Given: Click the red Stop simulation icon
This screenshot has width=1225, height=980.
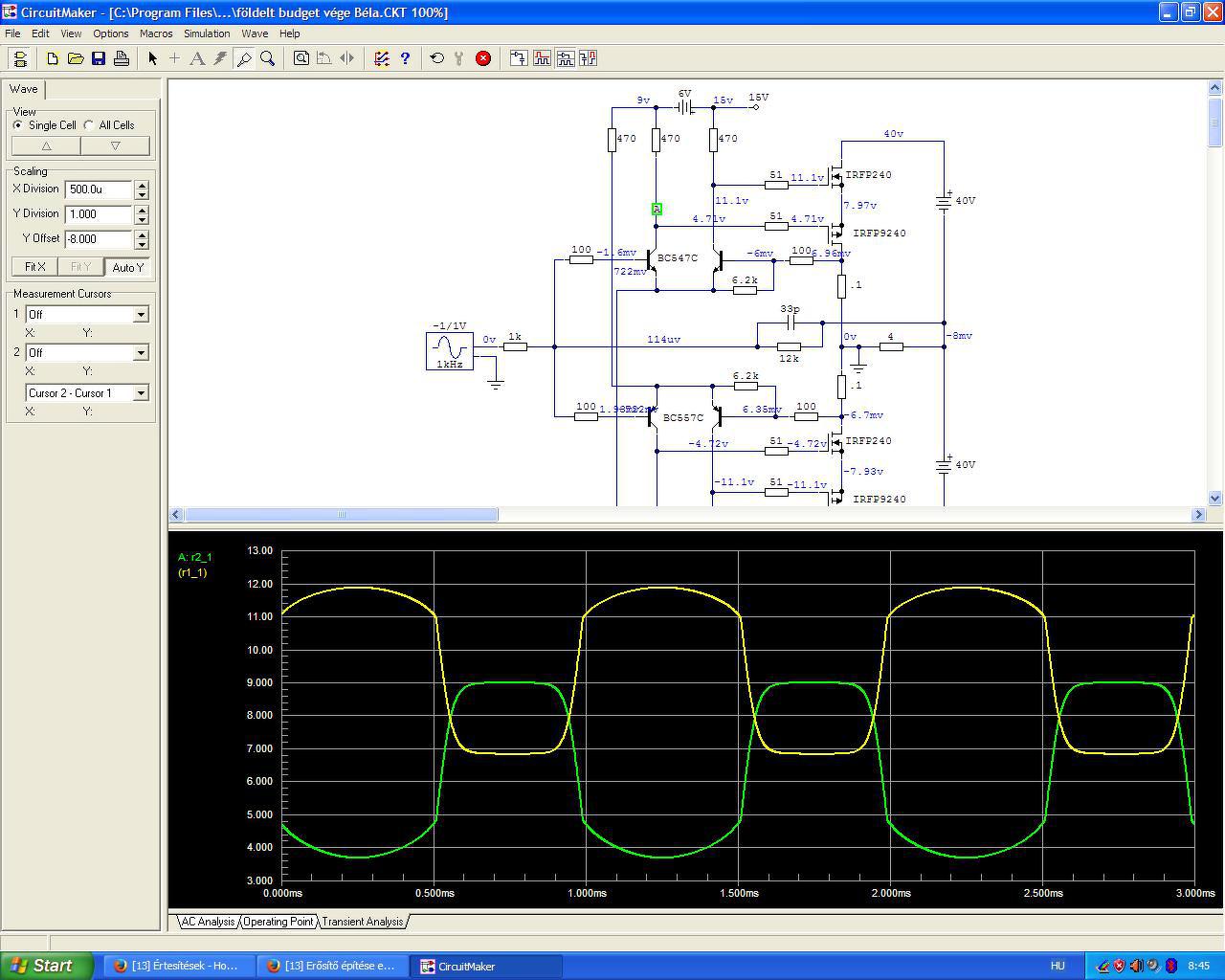Looking at the screenshot, I should [483, 58].
